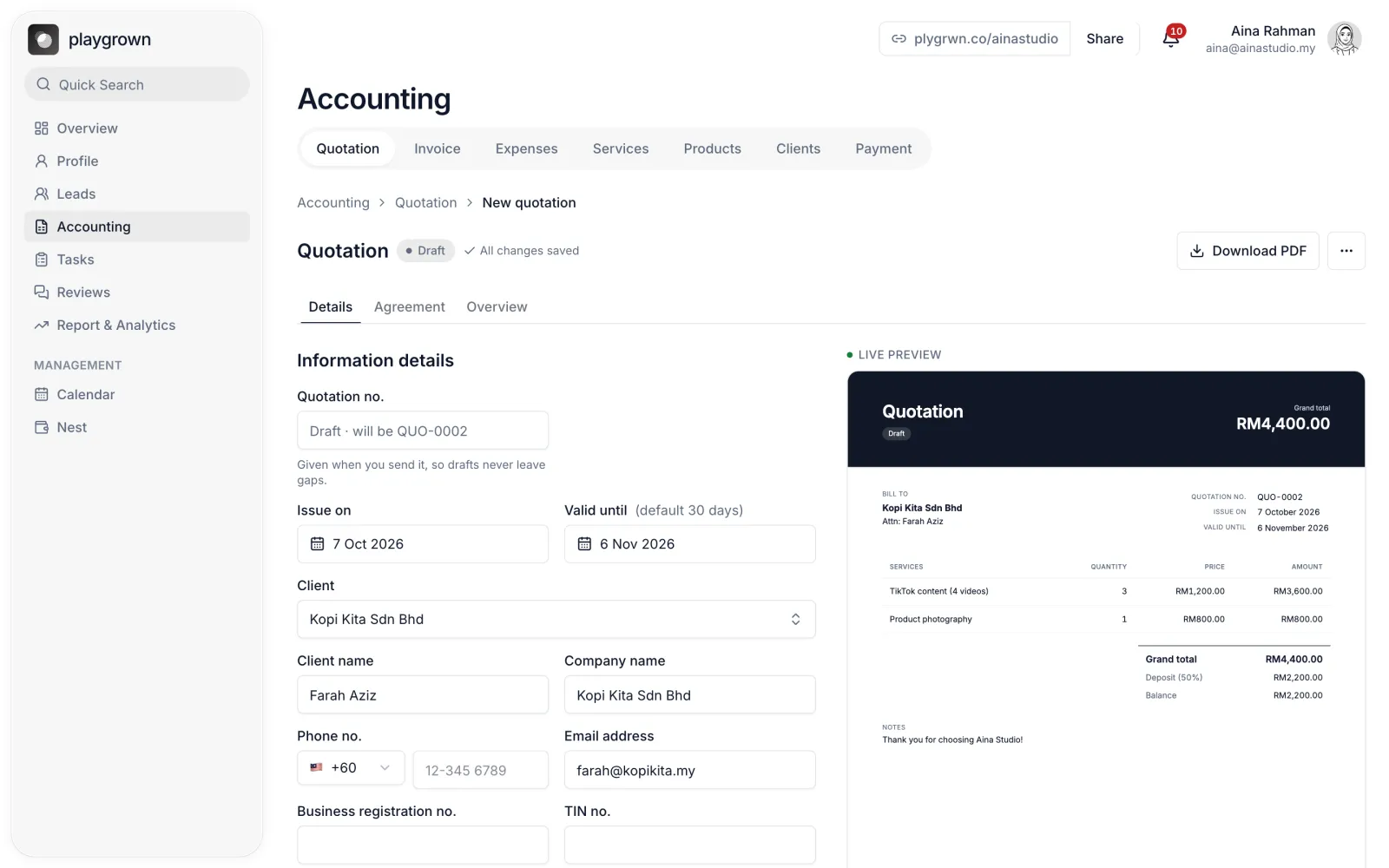Click the Accounting breadcrumb link
This screenshot has height=868, width=1389.
pos(333,203)
